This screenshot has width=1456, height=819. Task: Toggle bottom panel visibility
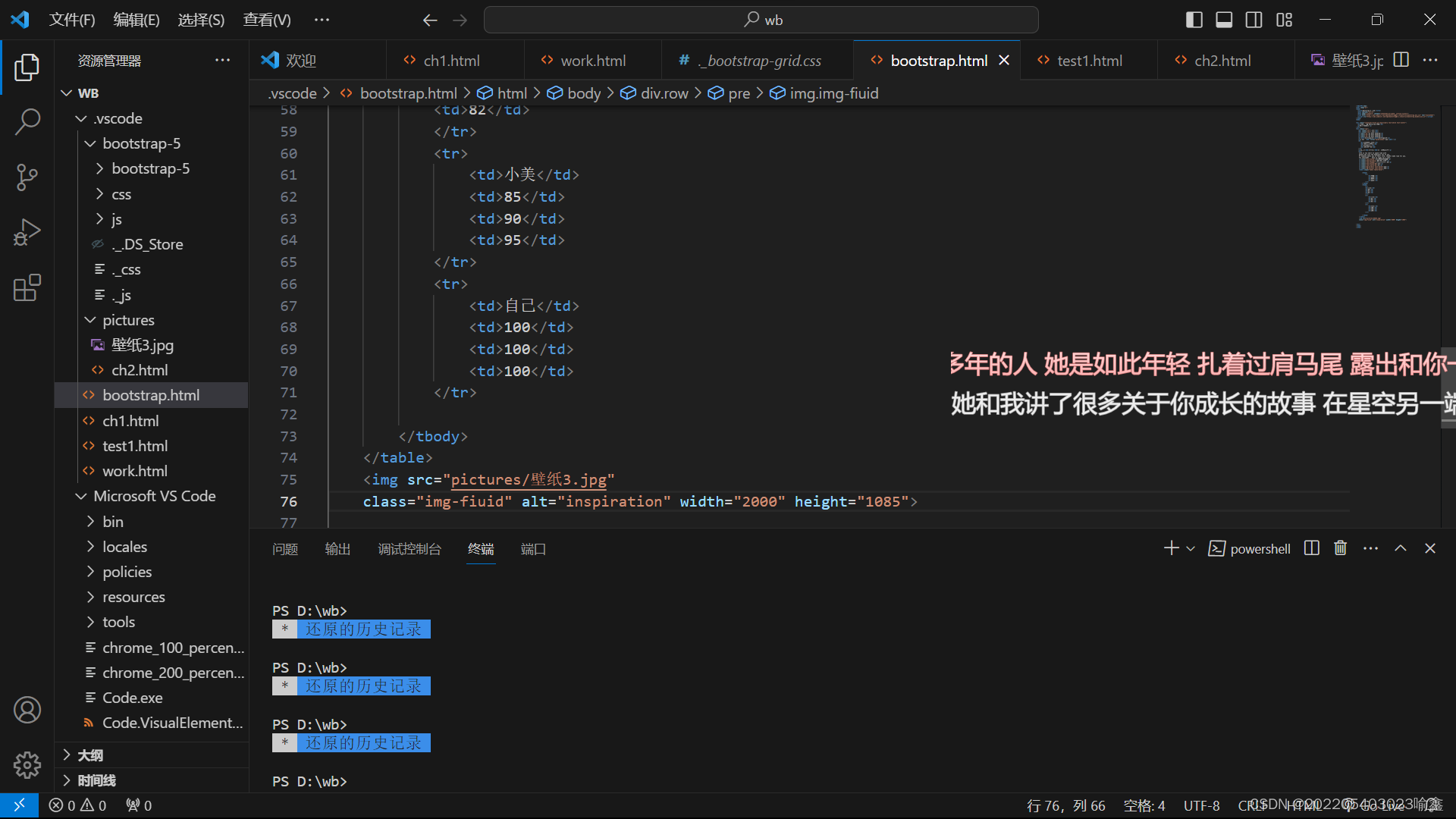click(x=1224, y=20)
